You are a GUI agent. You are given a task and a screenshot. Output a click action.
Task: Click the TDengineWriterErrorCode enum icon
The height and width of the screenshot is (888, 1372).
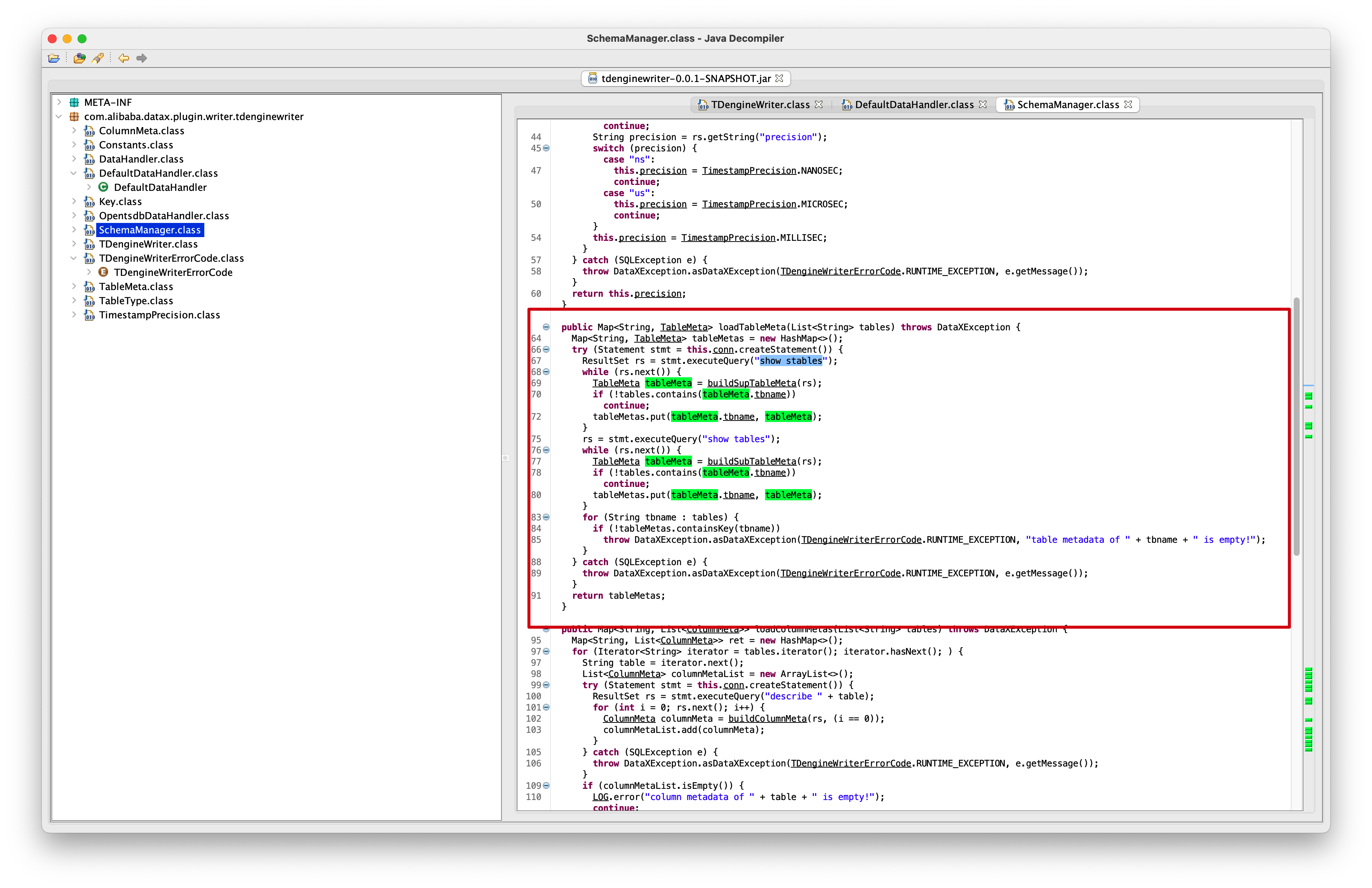104,272
